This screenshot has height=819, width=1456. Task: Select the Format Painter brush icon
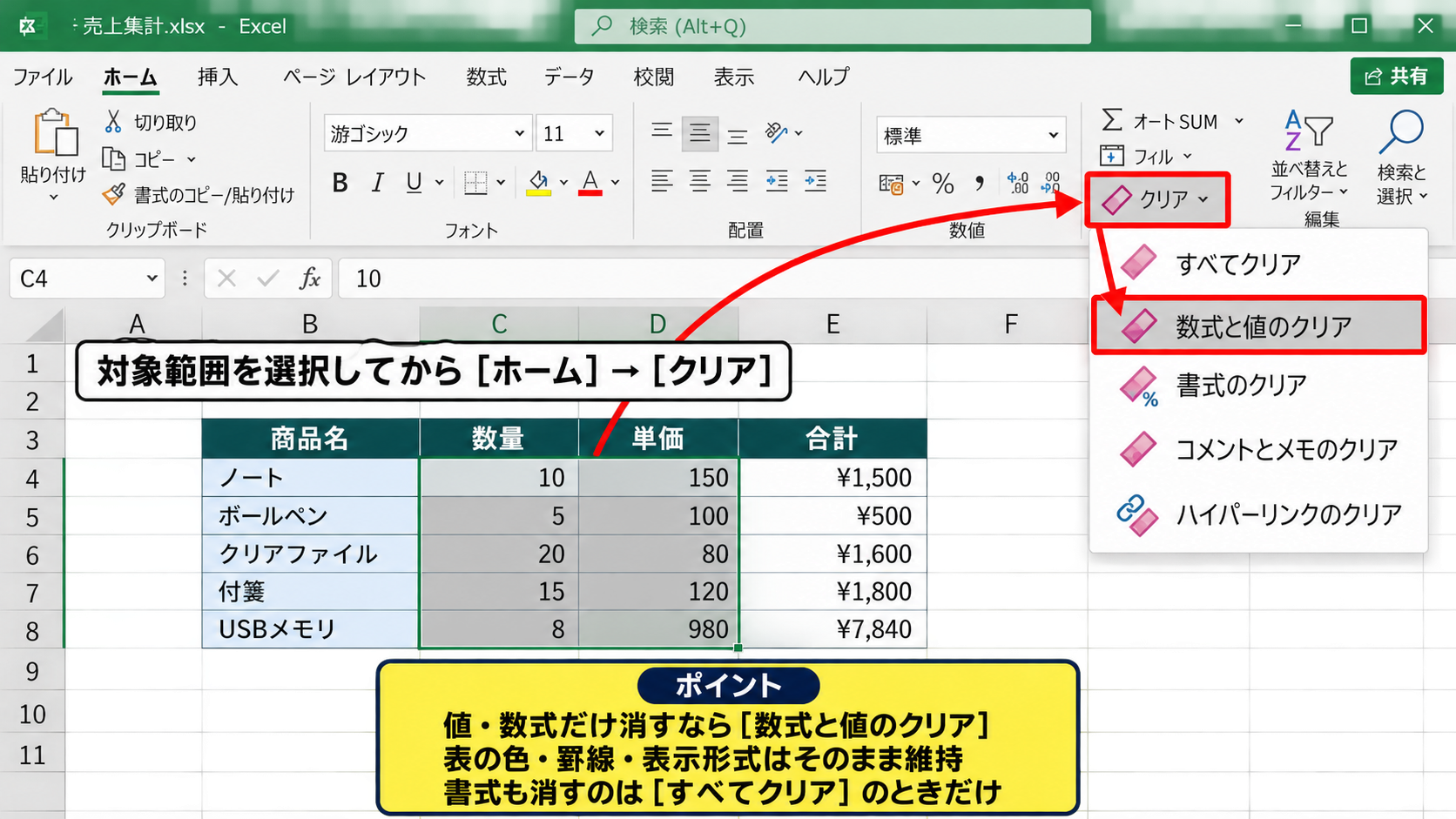coord(114,194)
